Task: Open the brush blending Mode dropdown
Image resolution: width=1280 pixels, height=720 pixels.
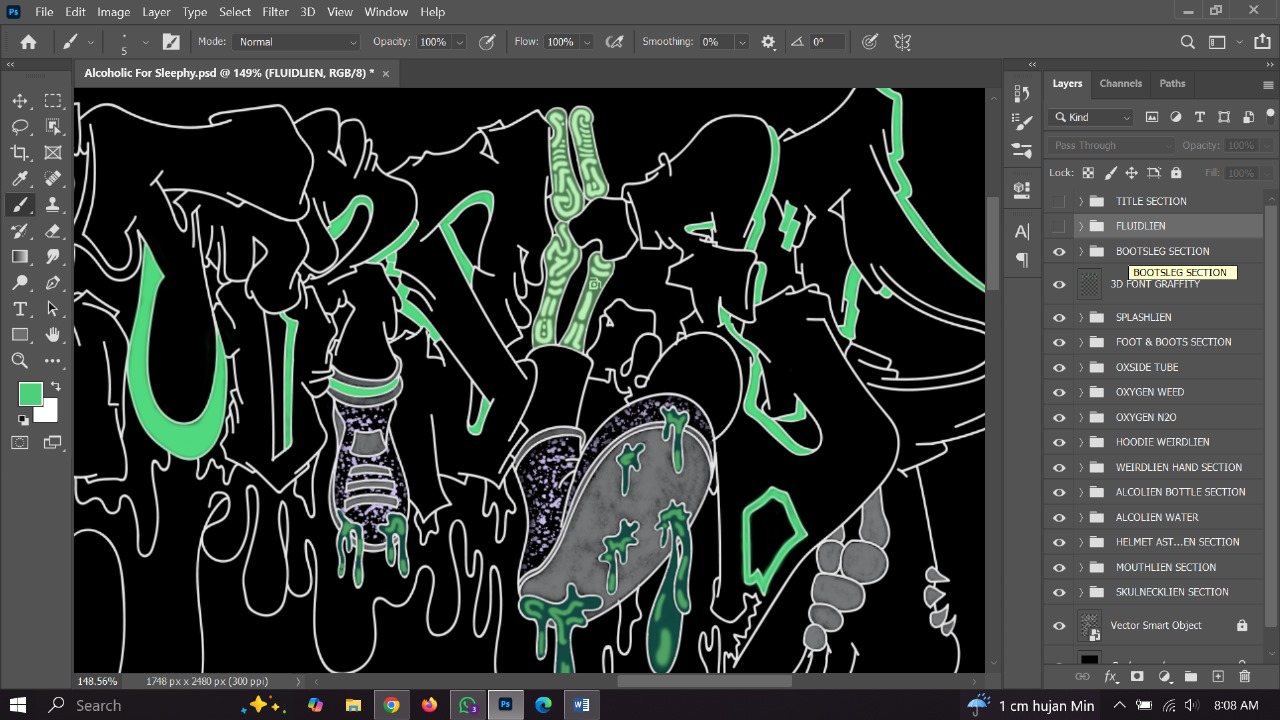Action: pos(295,41)
